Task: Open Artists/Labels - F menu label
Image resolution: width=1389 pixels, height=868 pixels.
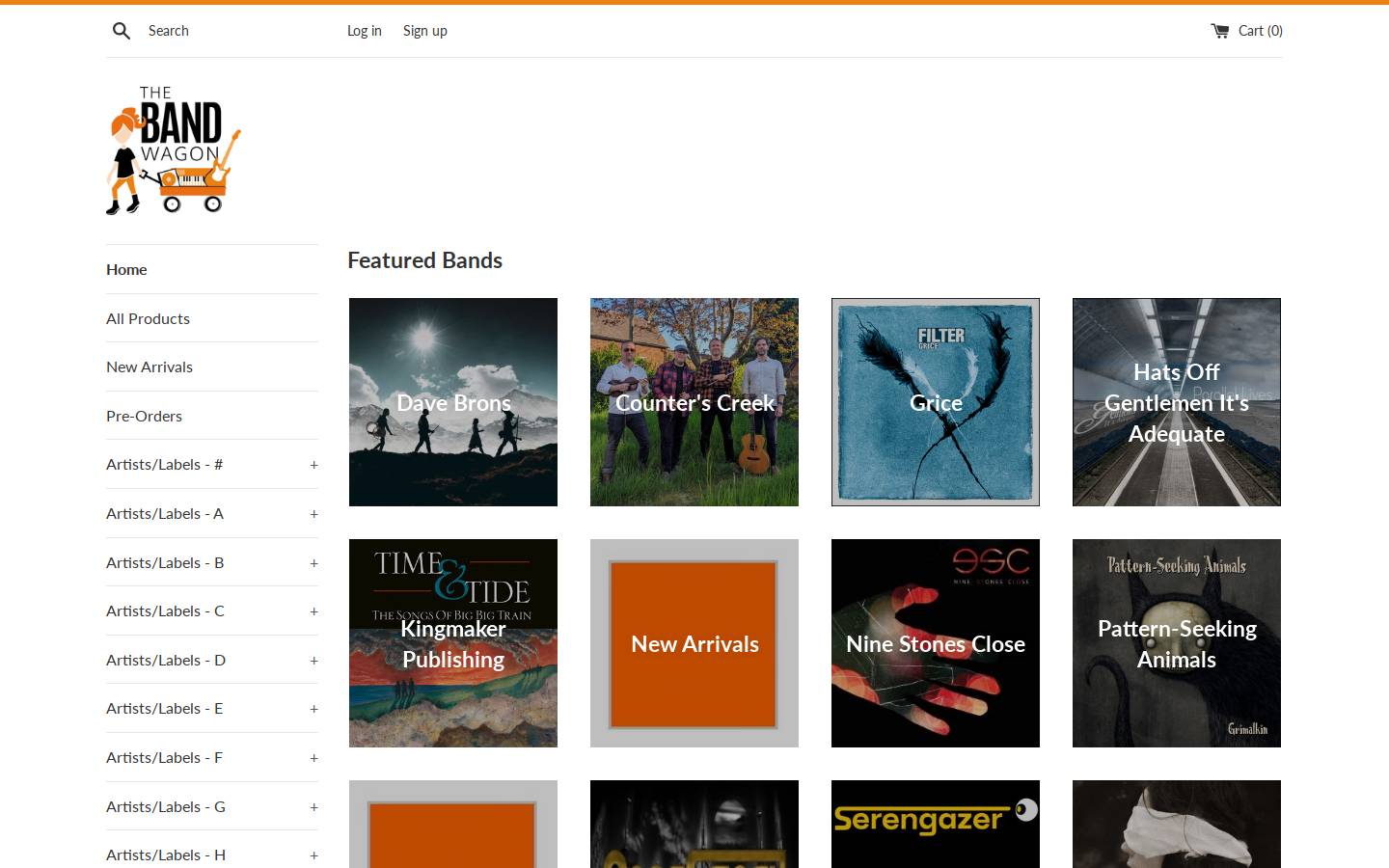Action: coord(165,757)
